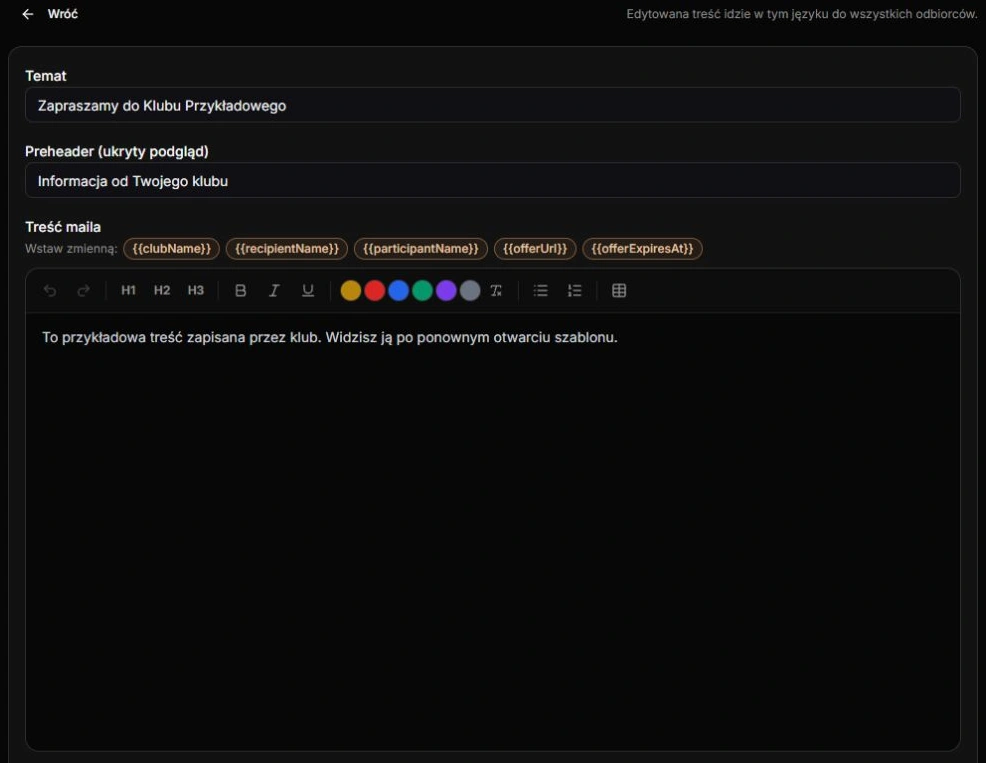Viewport: 986px width, 763px height.
Task: Insert the {{participantName}} variable
Action: tap(421, 248)
